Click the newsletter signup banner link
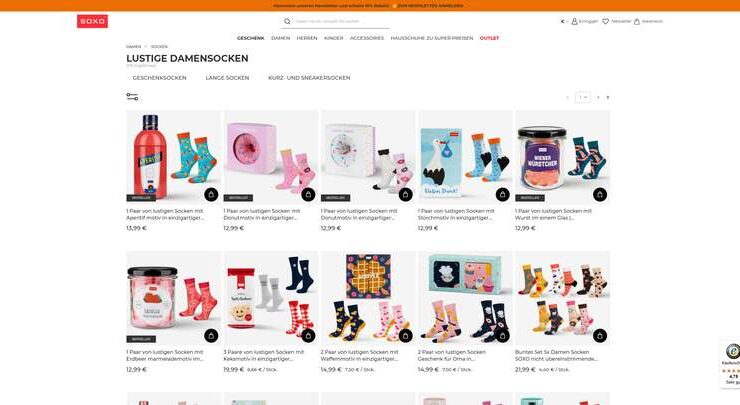Image resolution: width=740 pixels, height=405 pixels. (430, 6)
